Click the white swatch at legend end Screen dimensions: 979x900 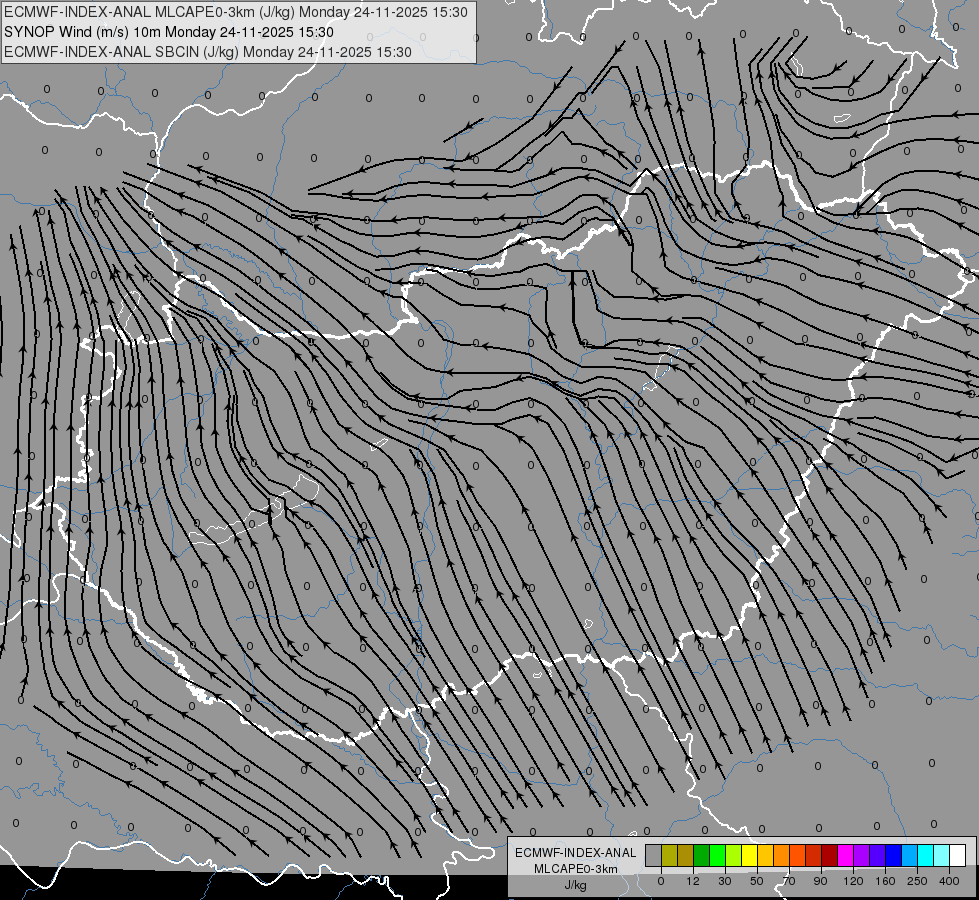[958, 855]
